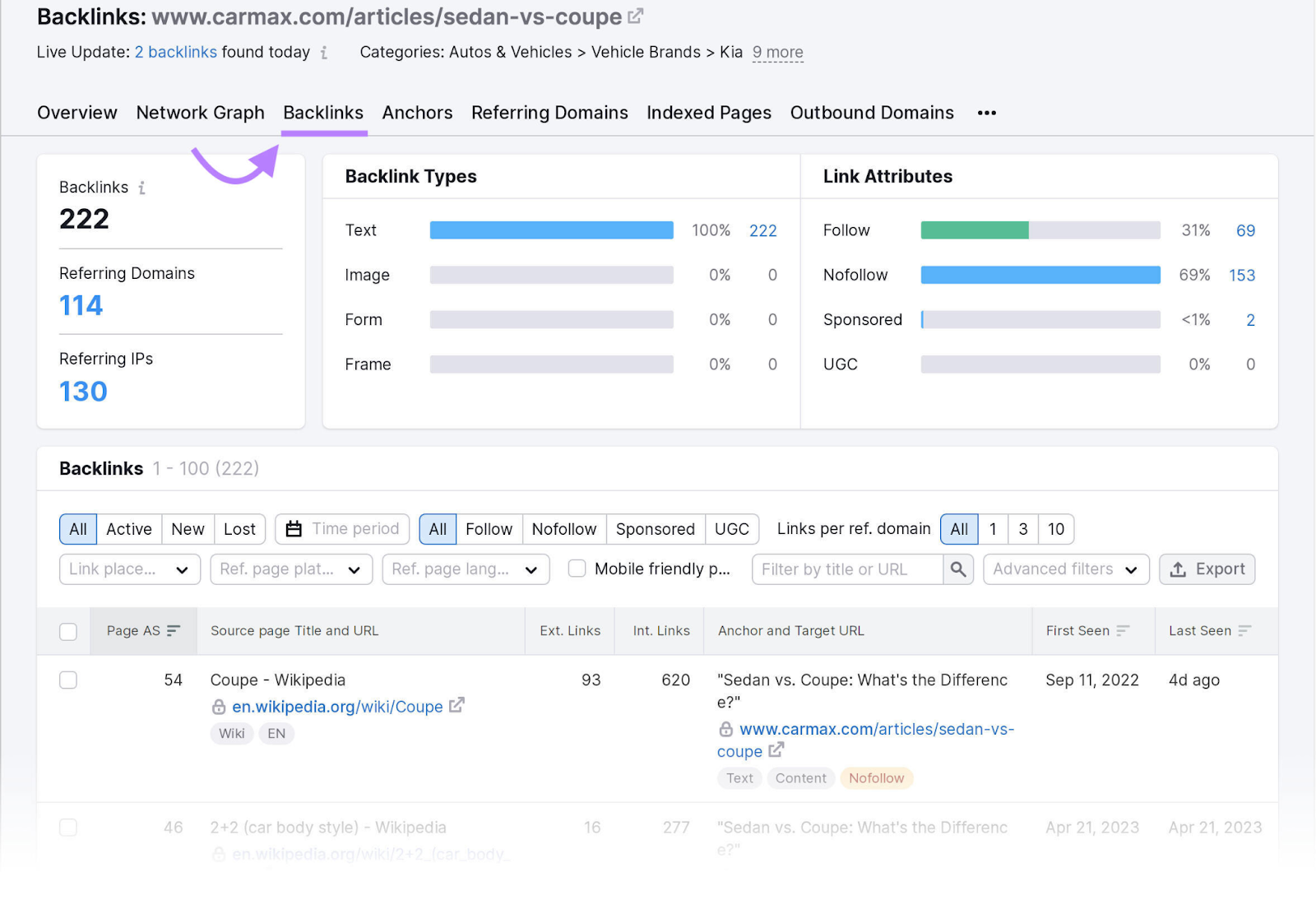Image resolution: width=1316 pixels, height=905 pixels.
Task: Open external link icon beside page title URL
Action: coord(635,16)
